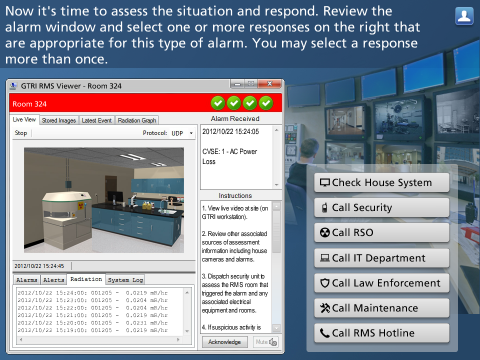Open the Stored Images tab
480x360 pixels.
[x=59, y=120]
